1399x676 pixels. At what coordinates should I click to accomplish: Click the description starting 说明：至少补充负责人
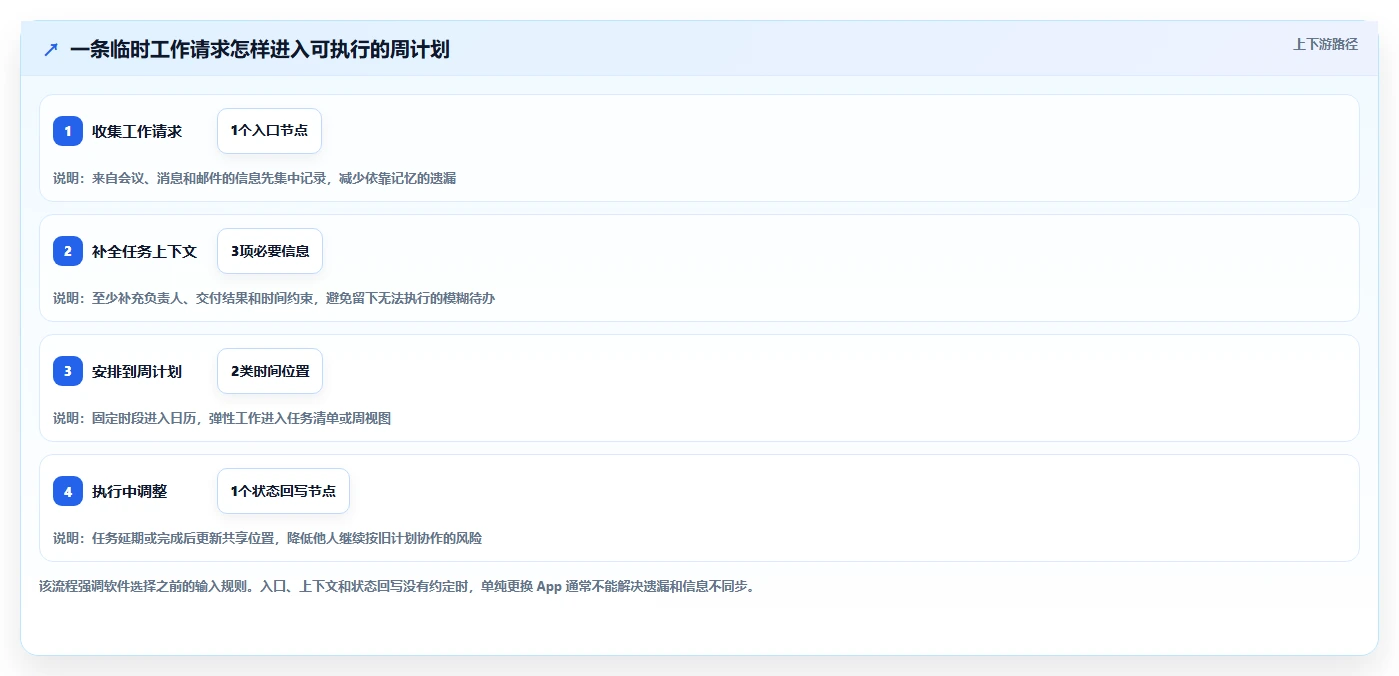pos(274,298)
